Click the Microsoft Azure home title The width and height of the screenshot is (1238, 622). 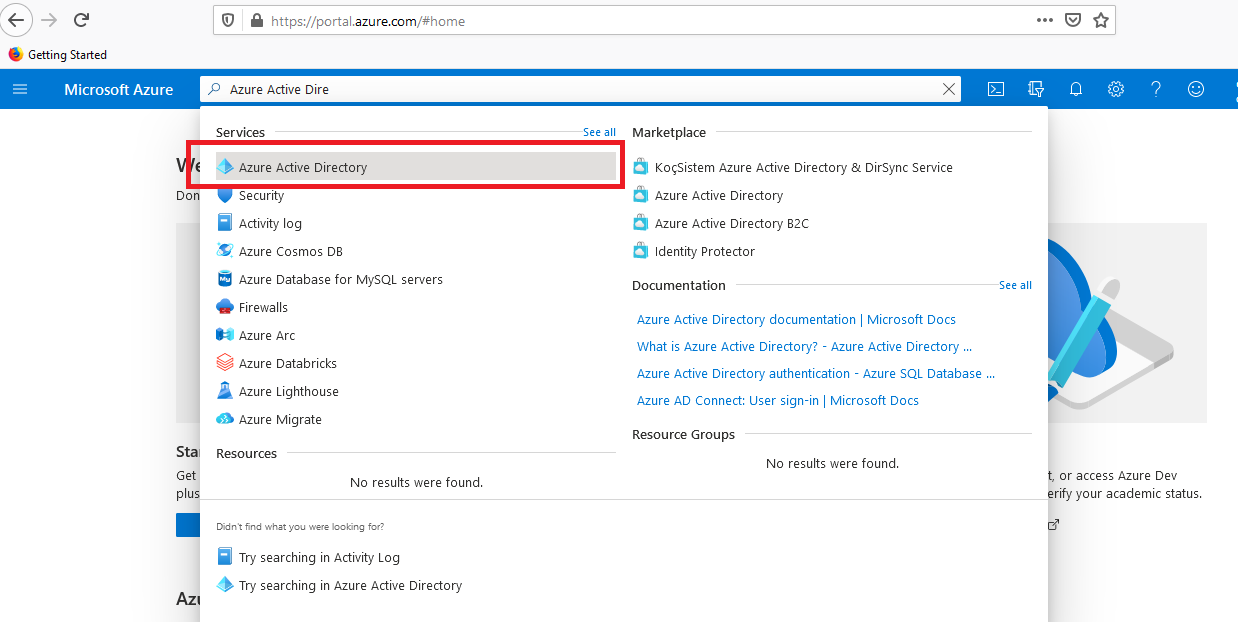[x=118, y=89]
